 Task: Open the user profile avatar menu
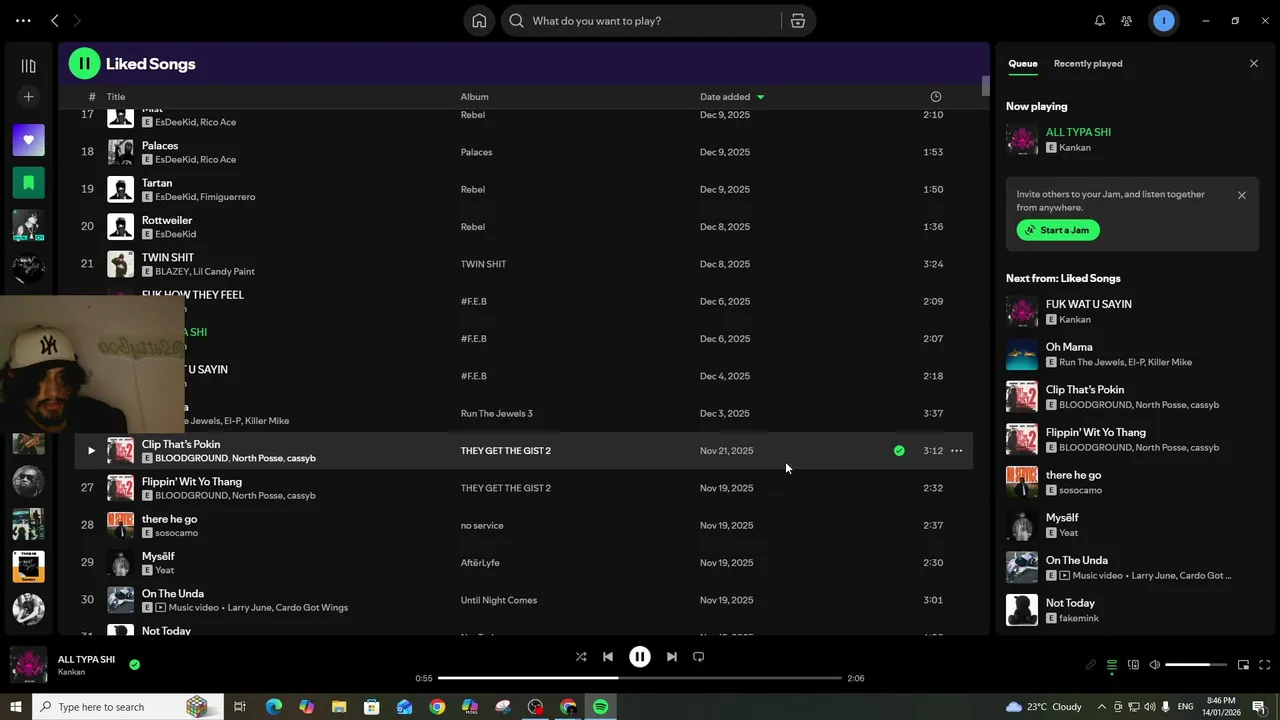(1164, 21)
